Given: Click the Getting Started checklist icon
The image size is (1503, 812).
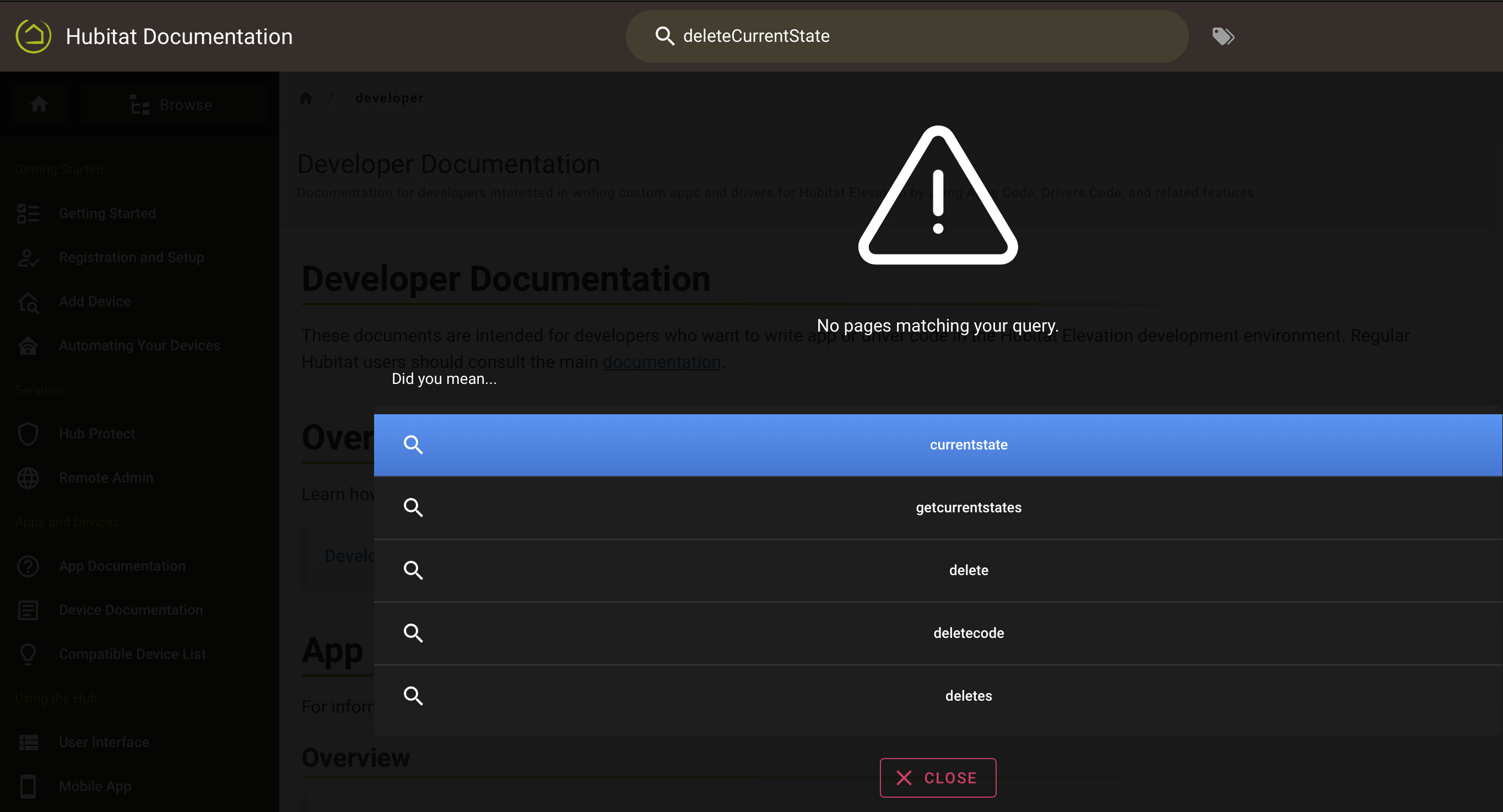Looking at the screenshot, I should 28,214.
